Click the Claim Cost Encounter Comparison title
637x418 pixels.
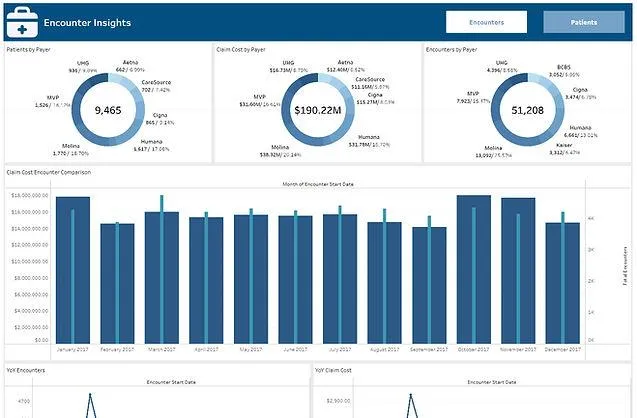49,172
